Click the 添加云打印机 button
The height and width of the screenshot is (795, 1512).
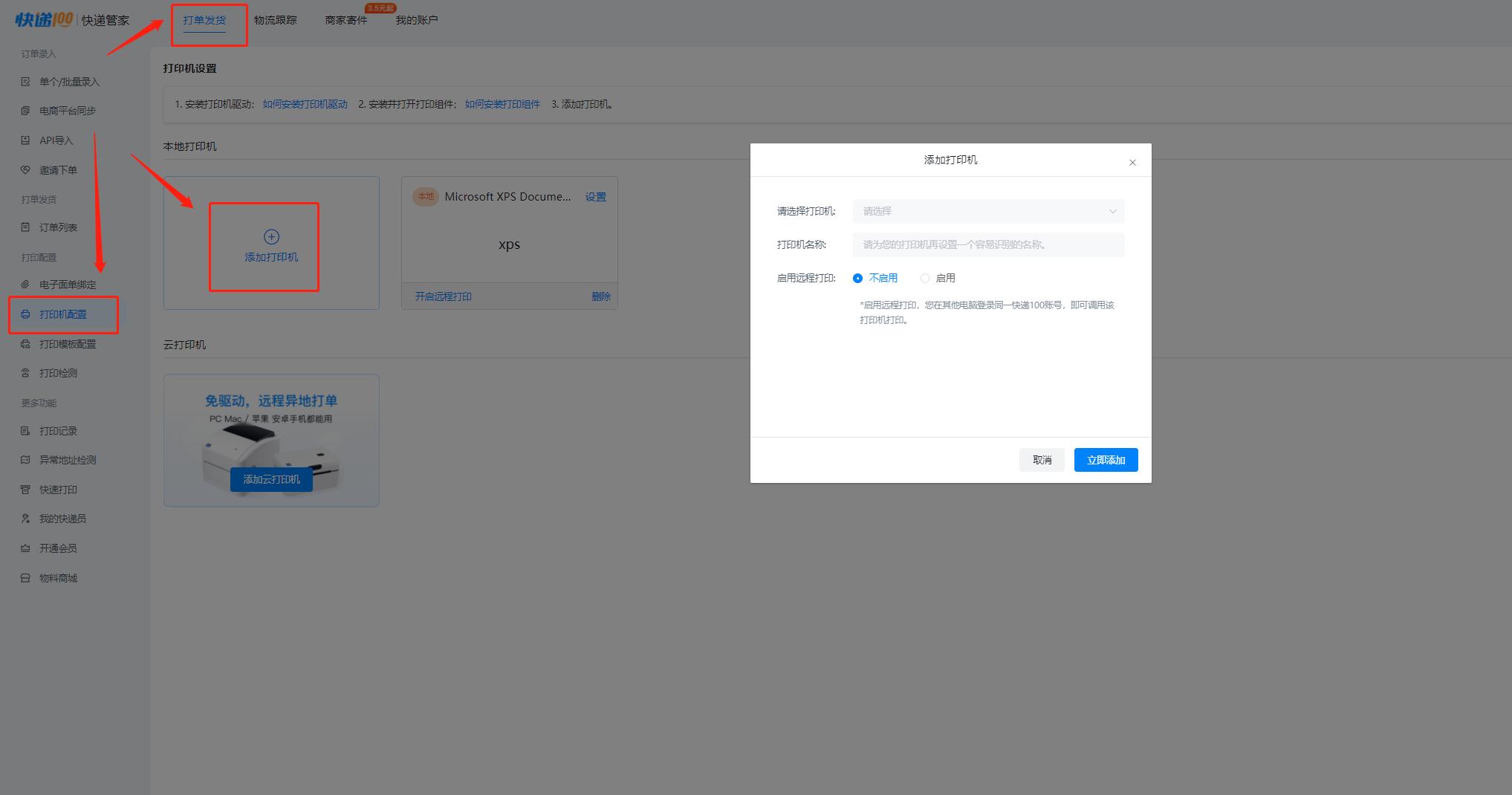click(271, 479)
